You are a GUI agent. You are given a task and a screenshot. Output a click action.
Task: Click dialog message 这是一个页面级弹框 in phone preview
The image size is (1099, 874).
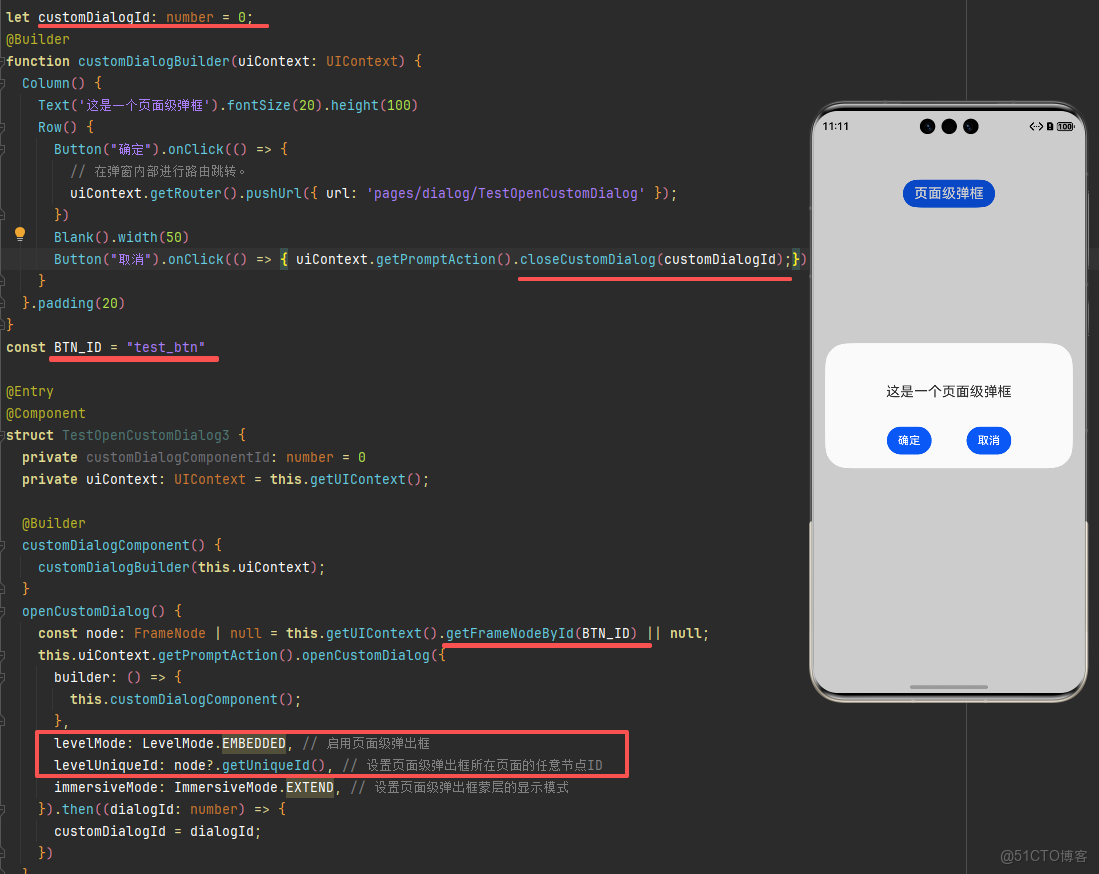(948, 391)
